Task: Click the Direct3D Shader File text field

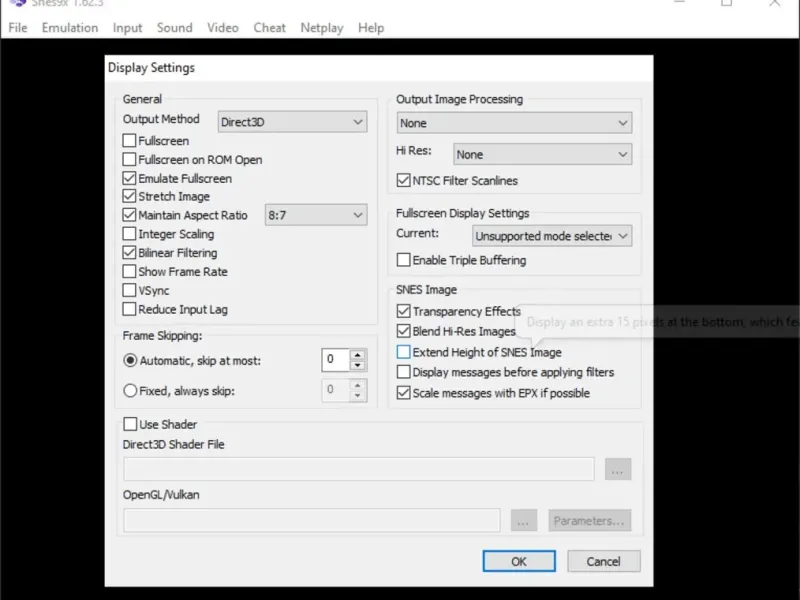Action: click(x=359, y=469)
